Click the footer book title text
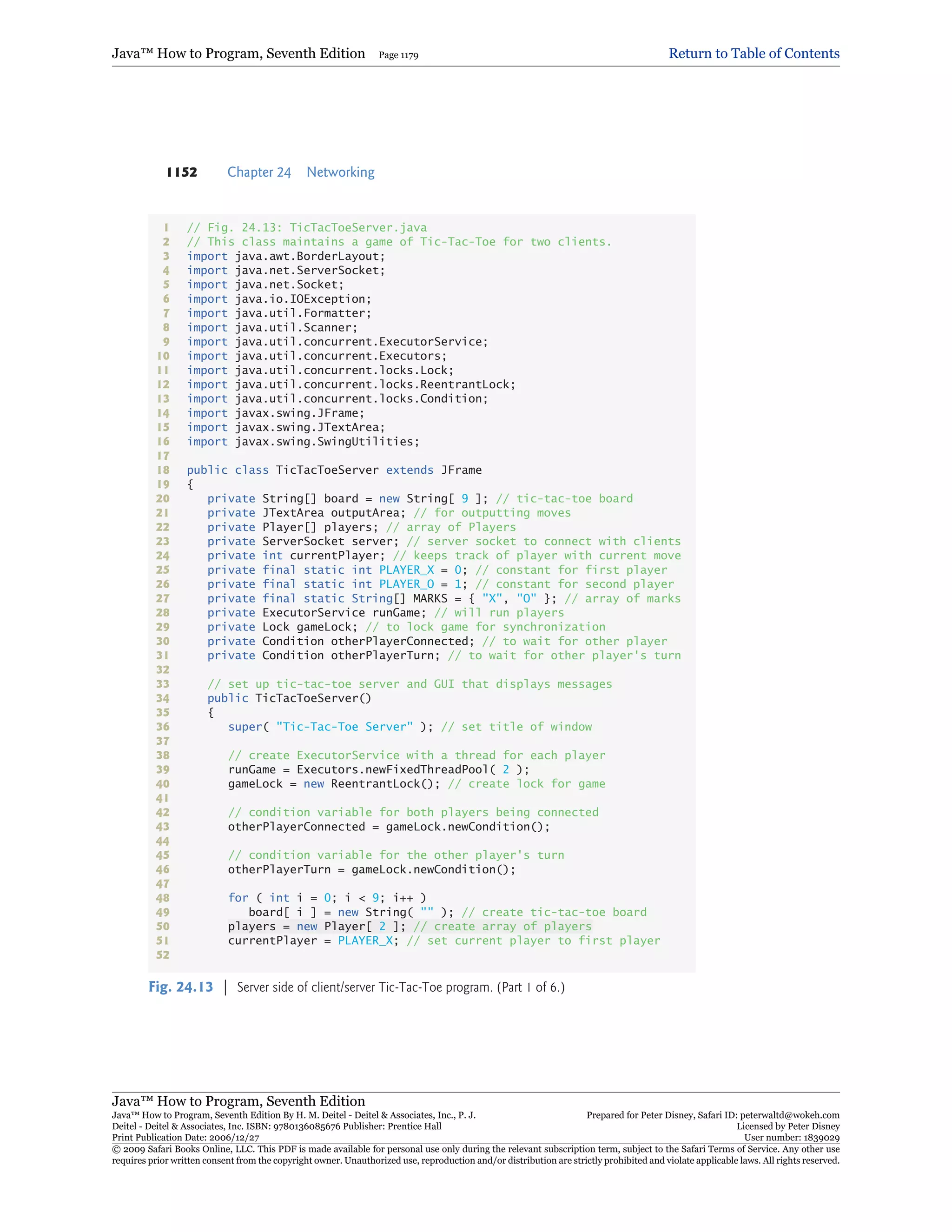The width and height of the screenshot is (952, 1232). [x=238, y=1100]
